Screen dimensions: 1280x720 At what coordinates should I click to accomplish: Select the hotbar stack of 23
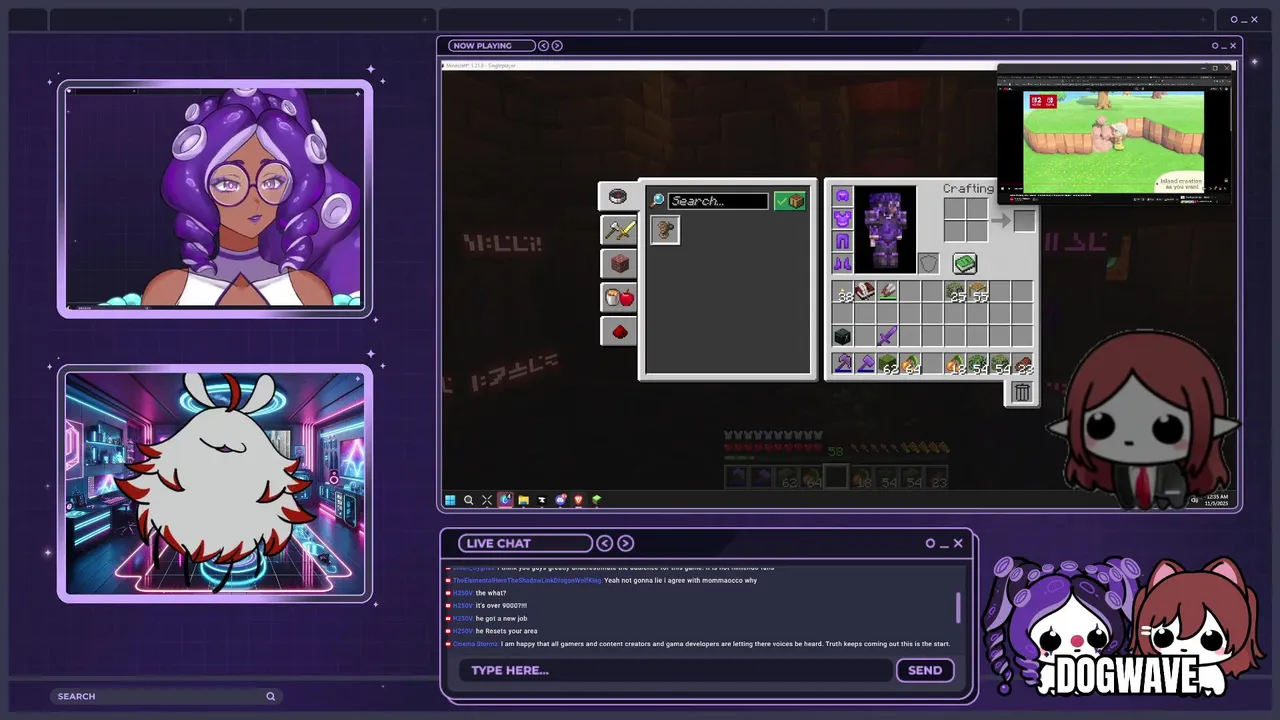coord(1023,365)
